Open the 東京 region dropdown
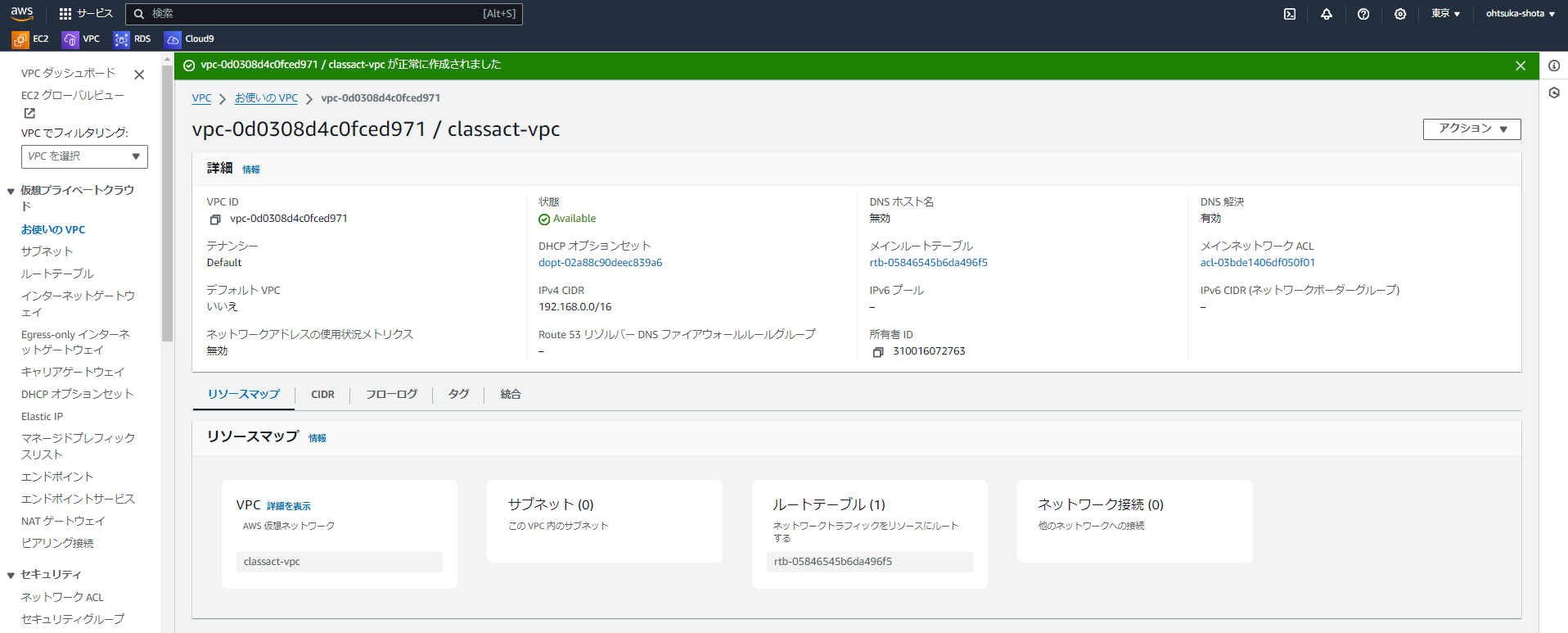Viewport: 1568px width, 633px height. 1445,14
